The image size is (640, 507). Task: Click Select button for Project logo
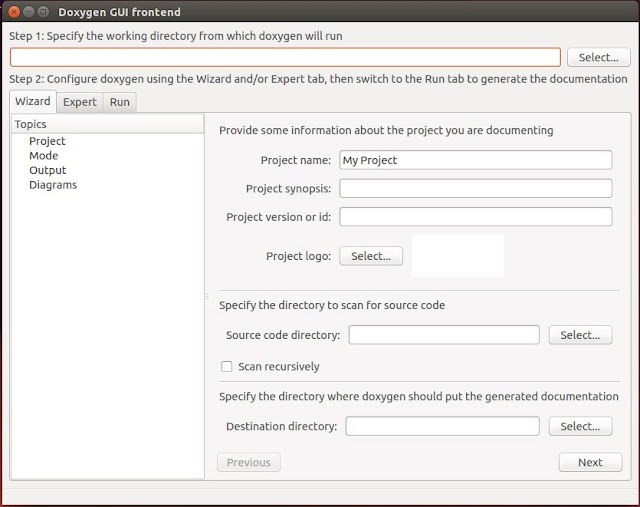[371, 256]
